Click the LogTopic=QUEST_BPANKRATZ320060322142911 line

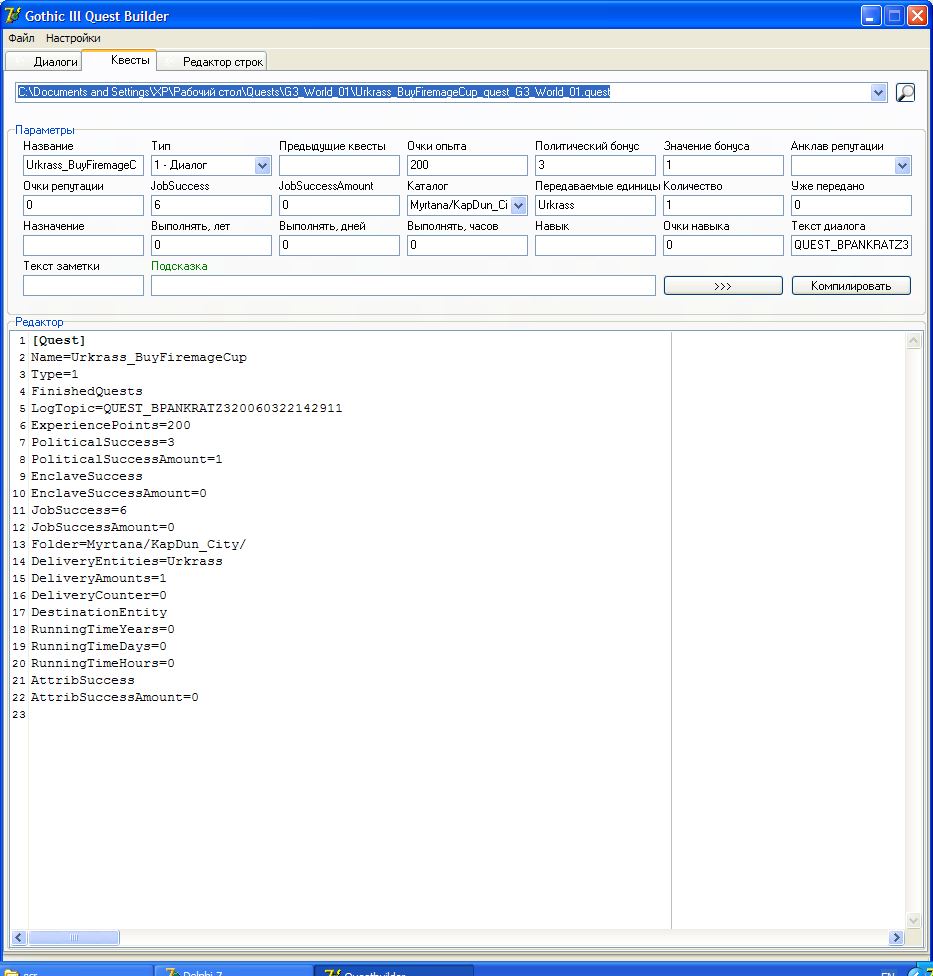pos(187,408)
